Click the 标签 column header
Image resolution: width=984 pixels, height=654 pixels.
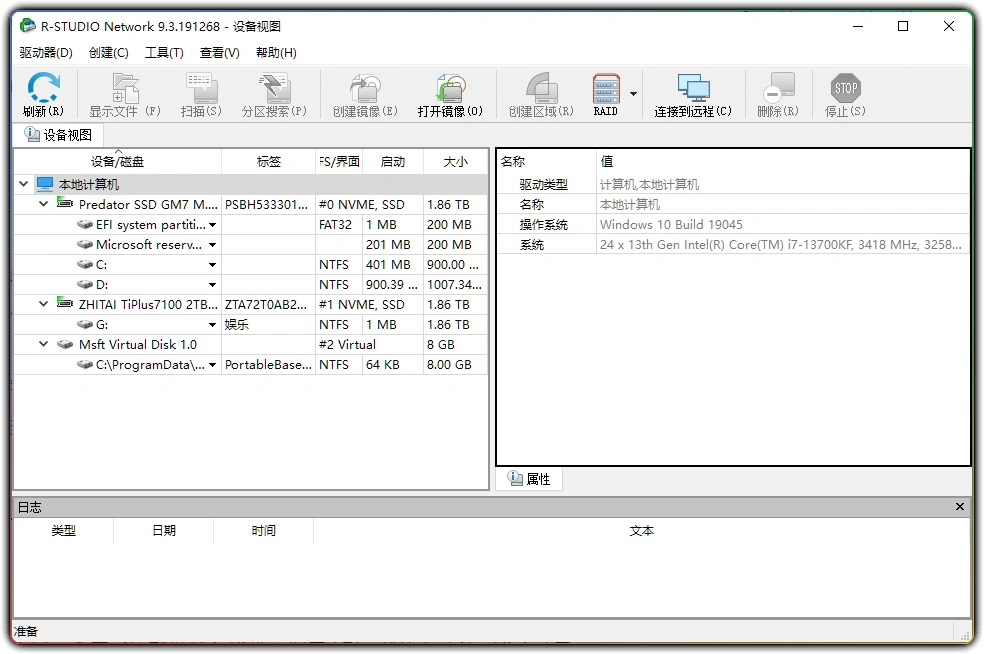click(269, 162)
